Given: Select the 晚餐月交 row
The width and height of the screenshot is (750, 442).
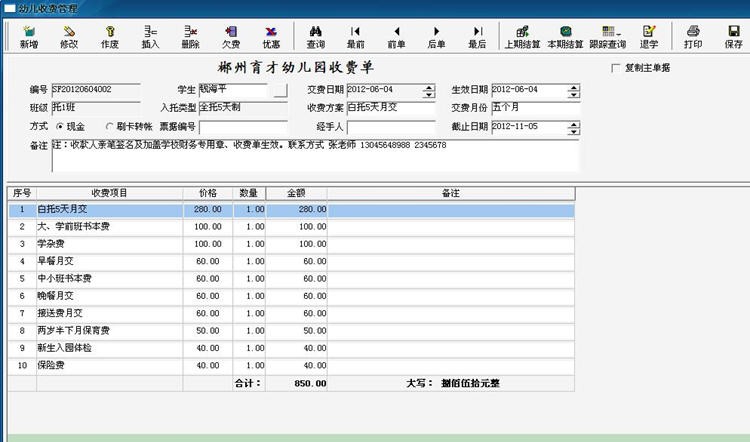Looking at the screenshot, I should point(291,296).
